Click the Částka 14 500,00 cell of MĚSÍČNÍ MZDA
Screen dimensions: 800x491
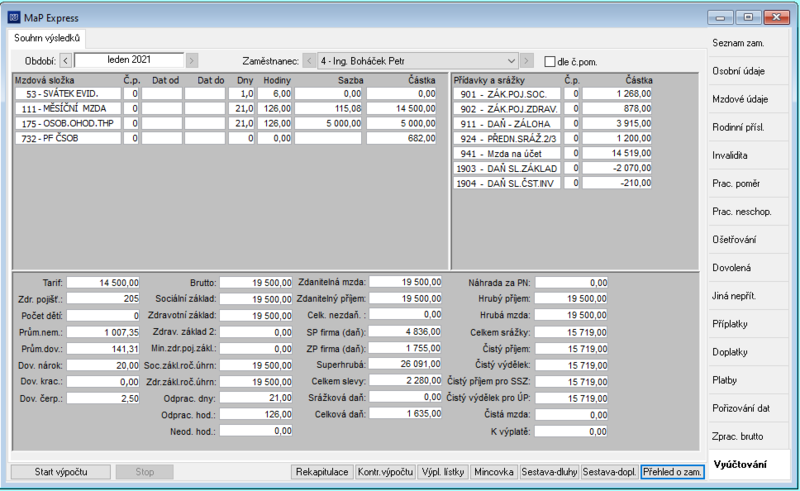402,109
